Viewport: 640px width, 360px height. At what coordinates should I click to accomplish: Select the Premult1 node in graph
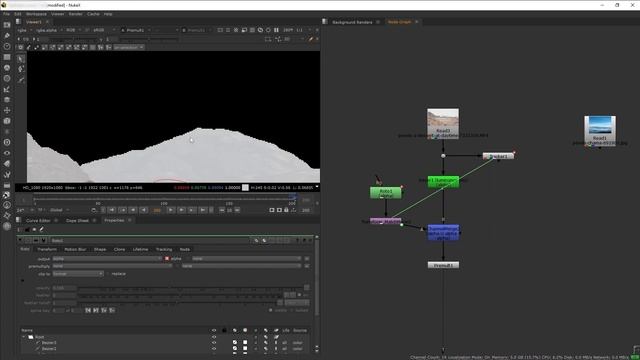(x=443, y=265)
